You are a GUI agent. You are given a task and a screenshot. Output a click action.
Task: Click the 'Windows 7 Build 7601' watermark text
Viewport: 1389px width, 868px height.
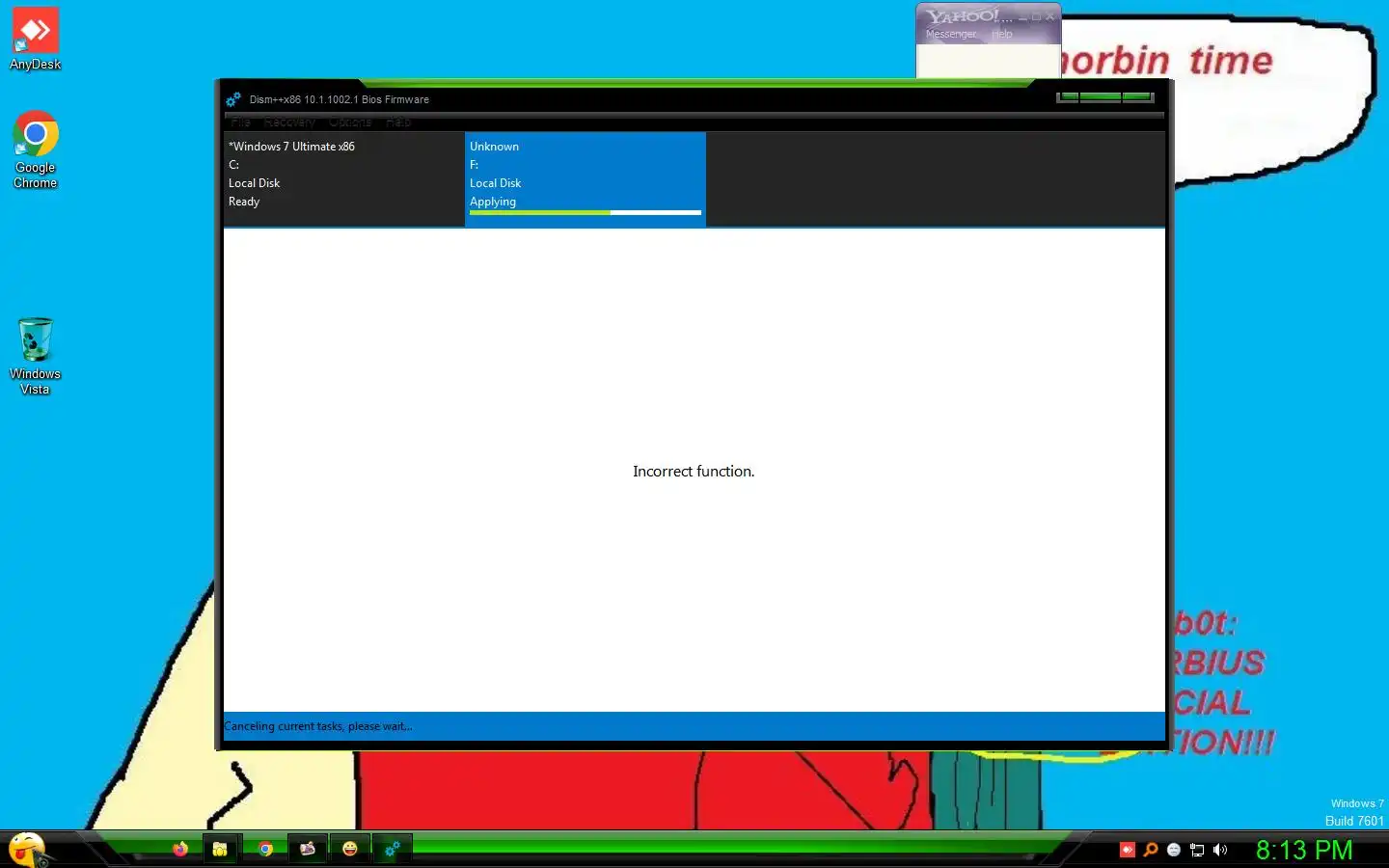pos(1354,812)
